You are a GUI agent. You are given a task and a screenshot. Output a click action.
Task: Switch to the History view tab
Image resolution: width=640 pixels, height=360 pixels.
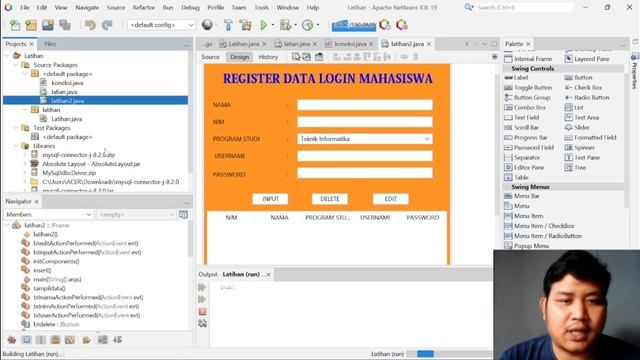[268, 57]
